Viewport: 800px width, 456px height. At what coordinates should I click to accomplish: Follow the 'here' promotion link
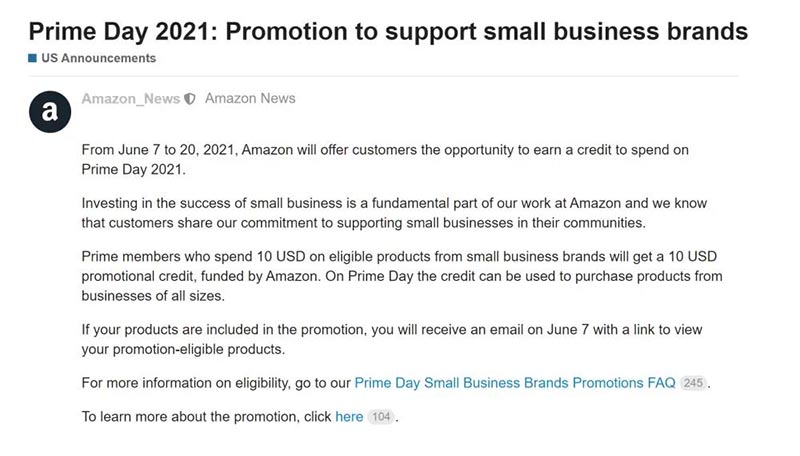coord(349,416)
